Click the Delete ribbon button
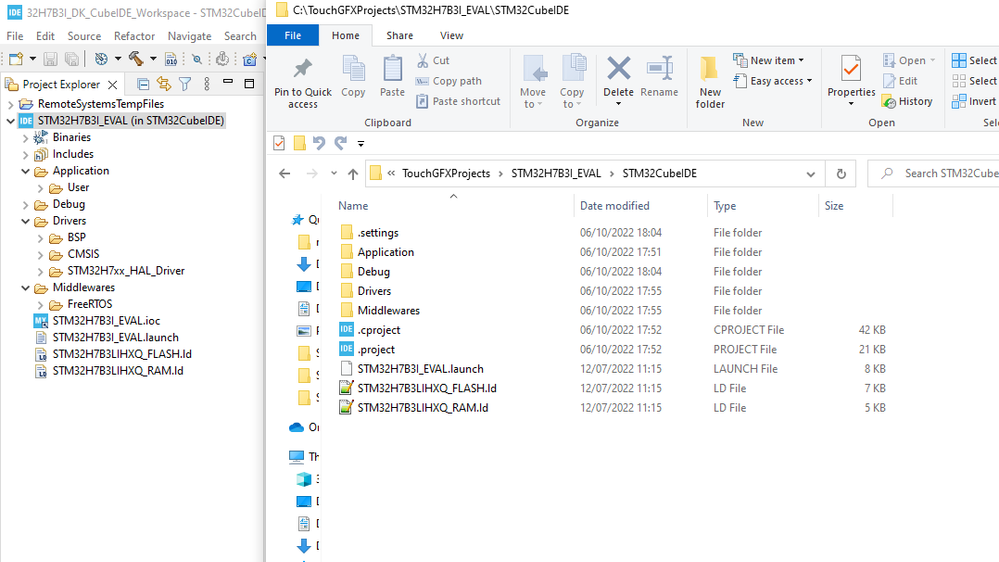999x562 pixels. click(x=619, y=80)
